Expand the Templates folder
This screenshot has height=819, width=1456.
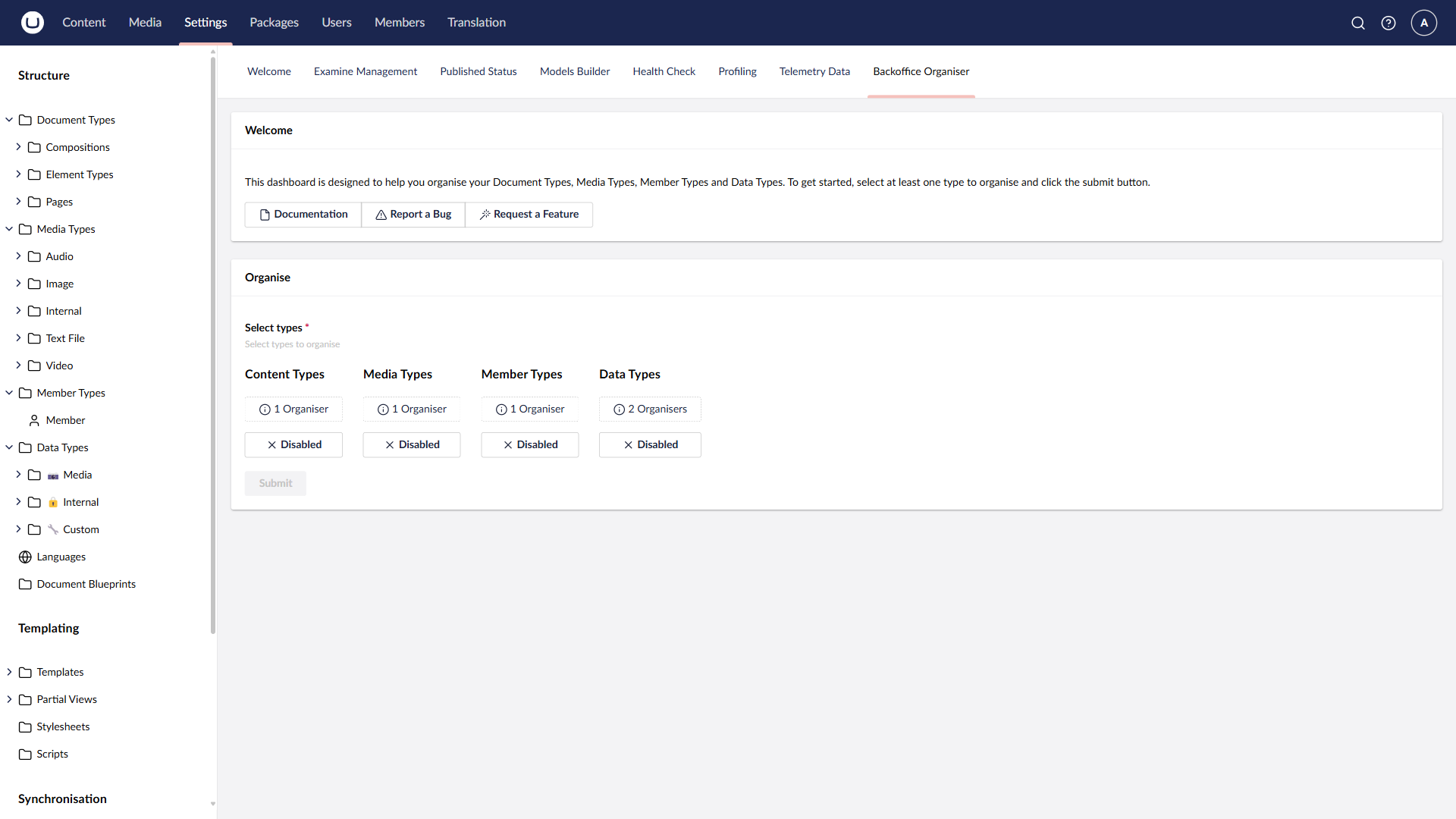(8, 672)
